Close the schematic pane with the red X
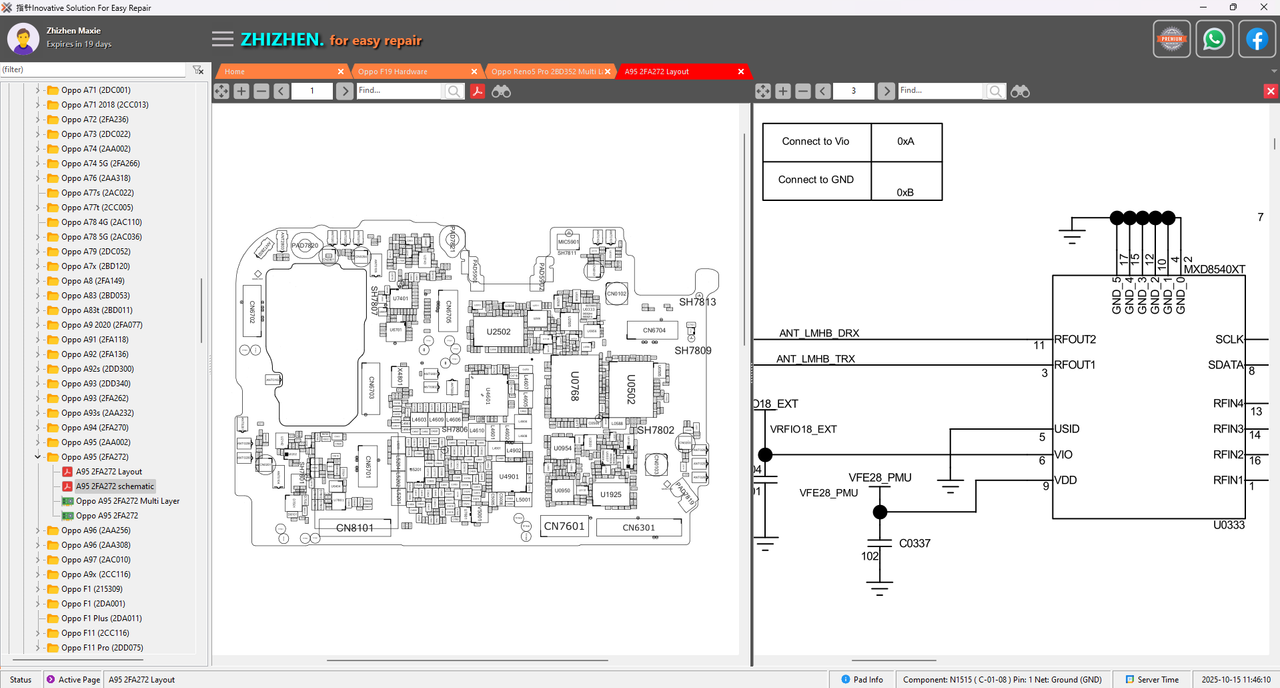Screen dimensions: 1280x688 pyautogui.click(x=1271, y=91)
